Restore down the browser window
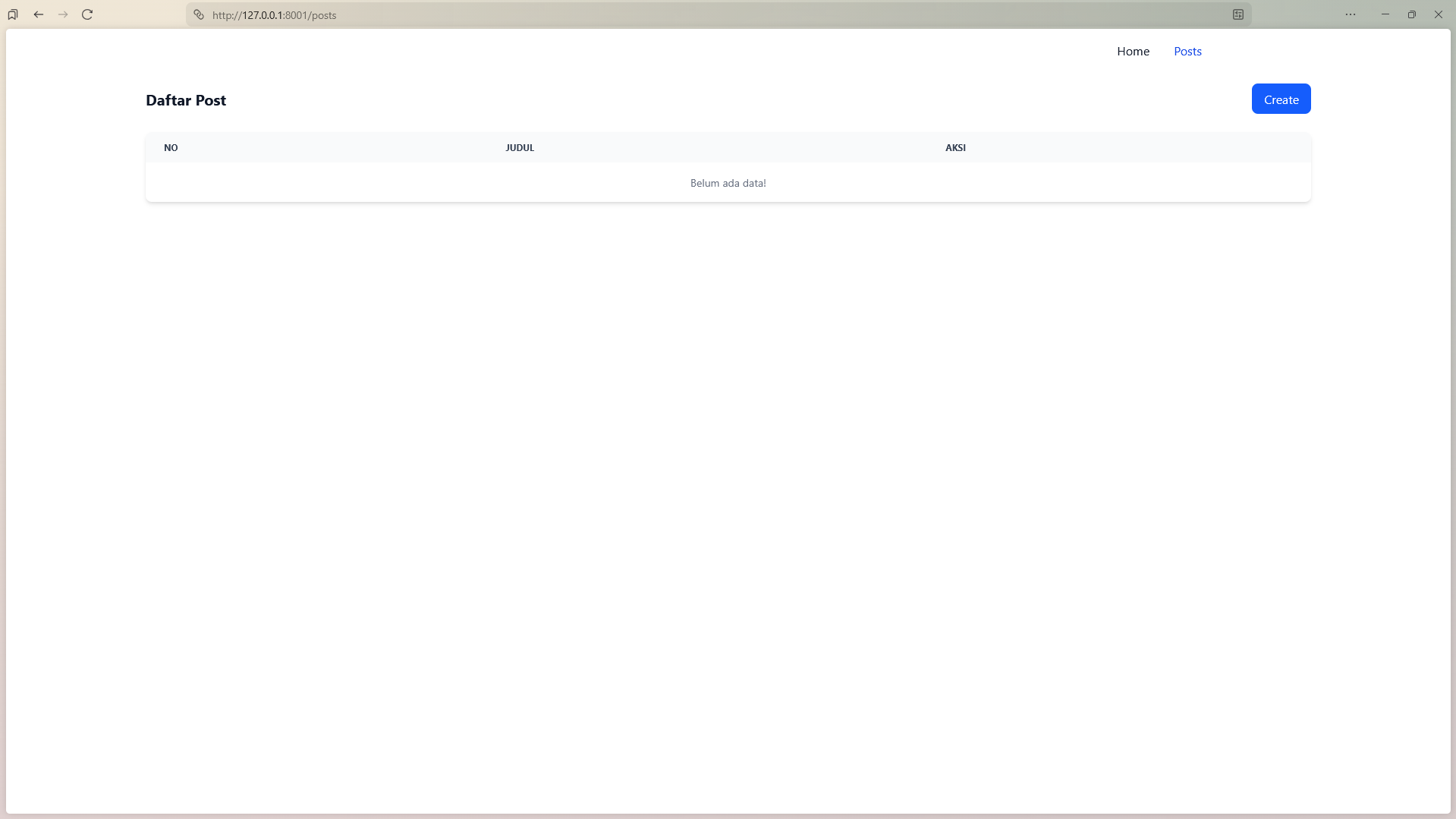1456x819 pixels. (x=1411, y=14)
